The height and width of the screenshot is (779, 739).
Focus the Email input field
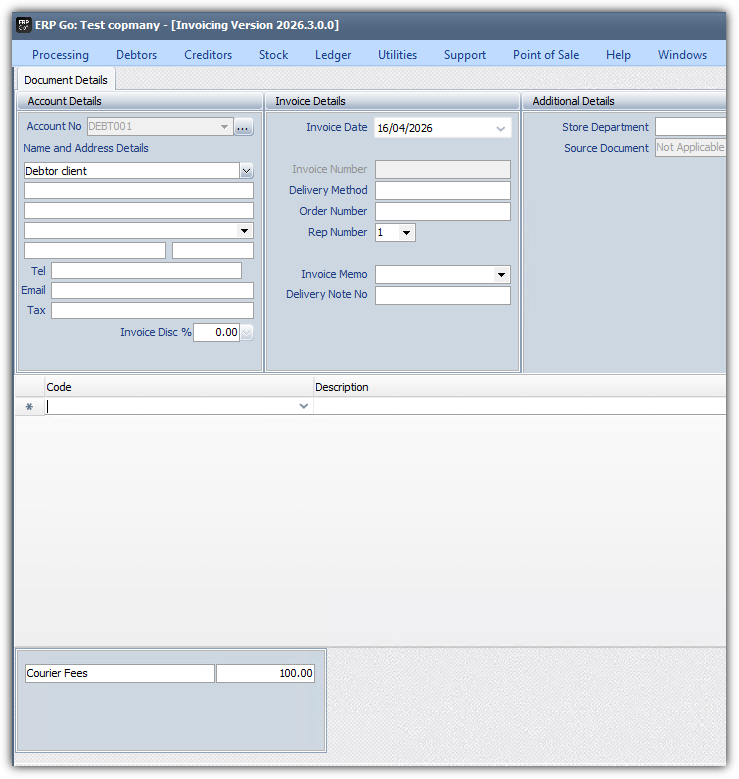(x=152, y=291)
